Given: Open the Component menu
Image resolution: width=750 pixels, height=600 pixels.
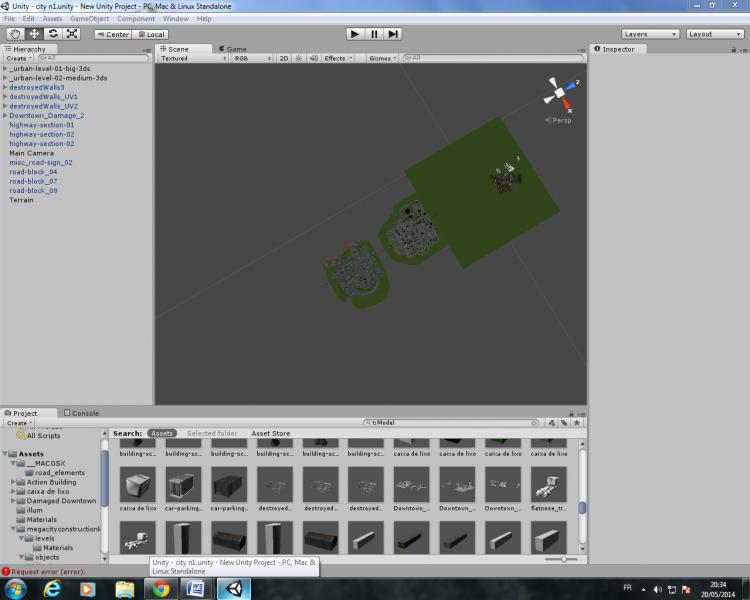Looking at the screenshot, I should [x=136, y=19].
